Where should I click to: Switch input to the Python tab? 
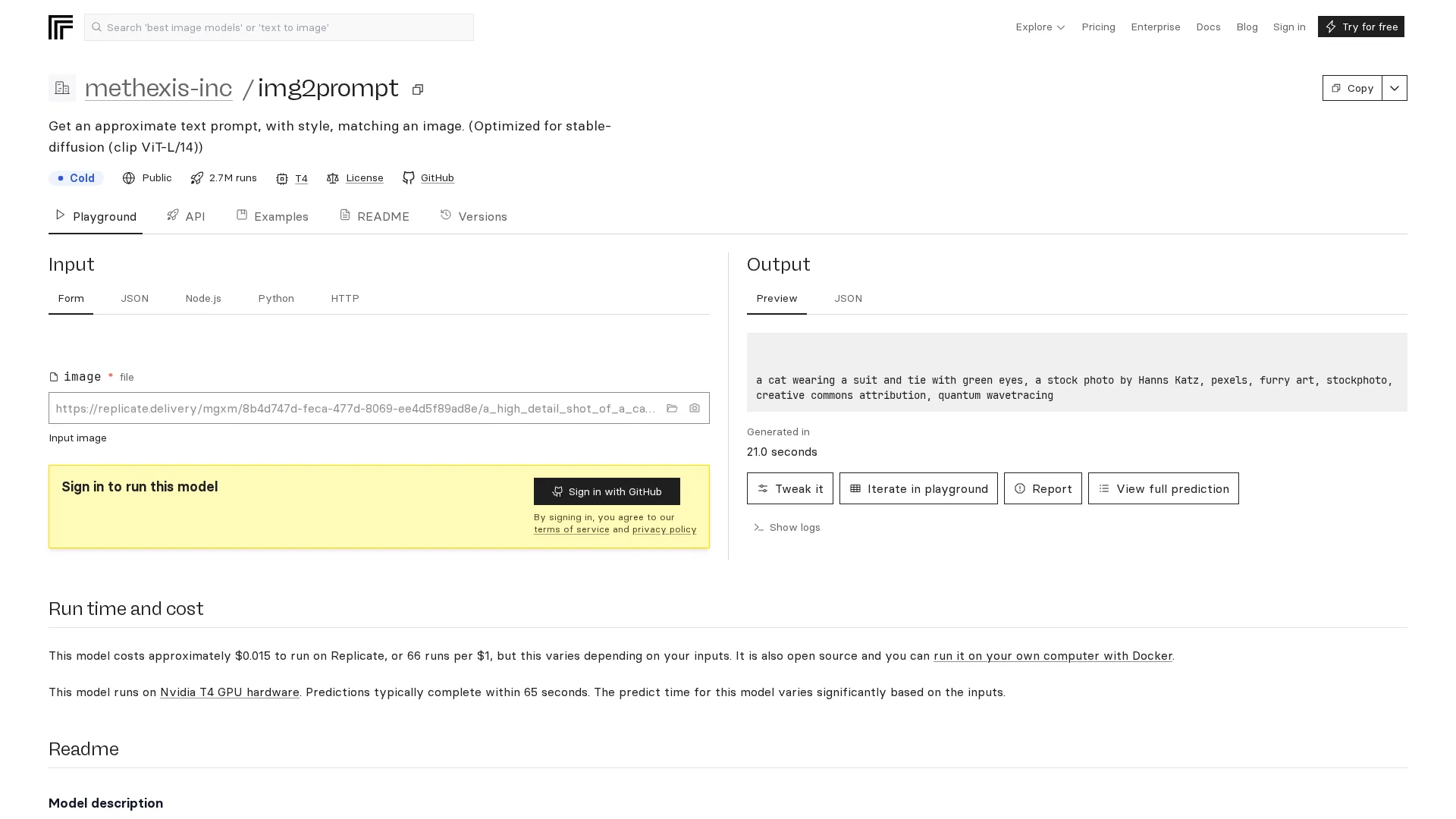tap(276, 298)
